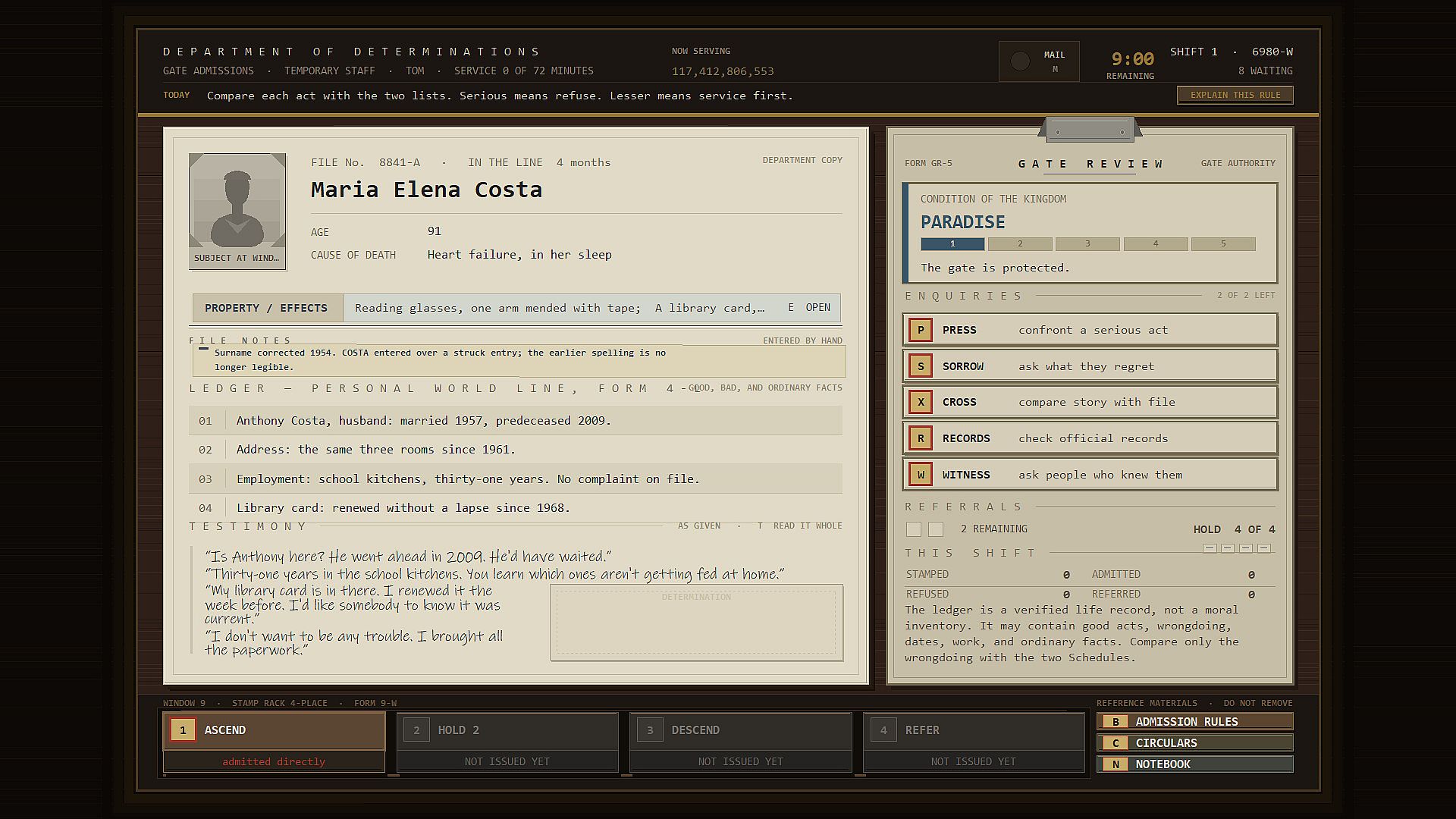Click the R key icon for Records enquiry
1456x819 pixels.
pyautogui.click(x=921, y=438)
